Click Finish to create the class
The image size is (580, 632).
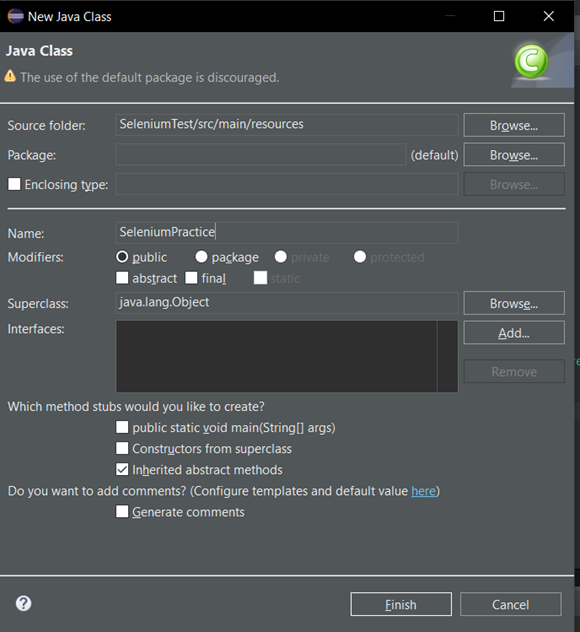[x=401, y=604]
